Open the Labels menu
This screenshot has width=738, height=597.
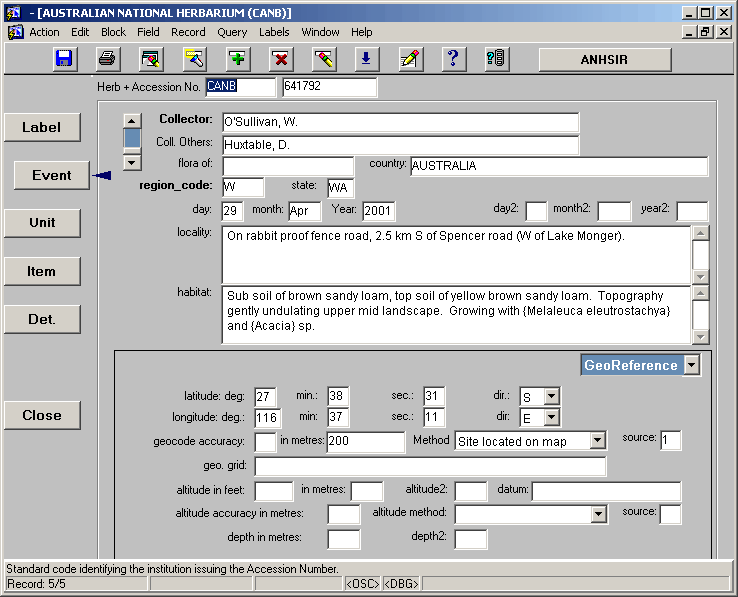274,32
